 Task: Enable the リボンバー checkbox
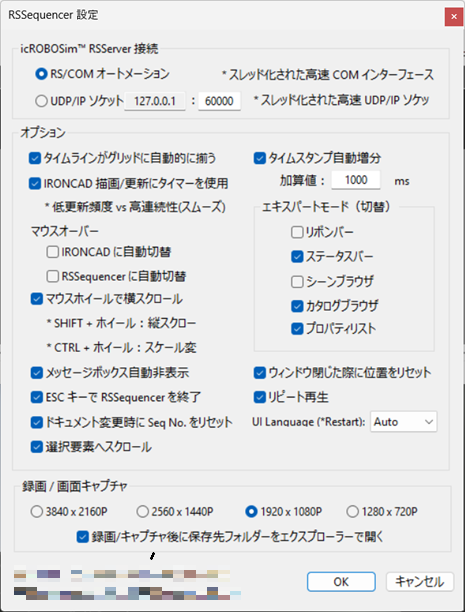pos(297,232)
